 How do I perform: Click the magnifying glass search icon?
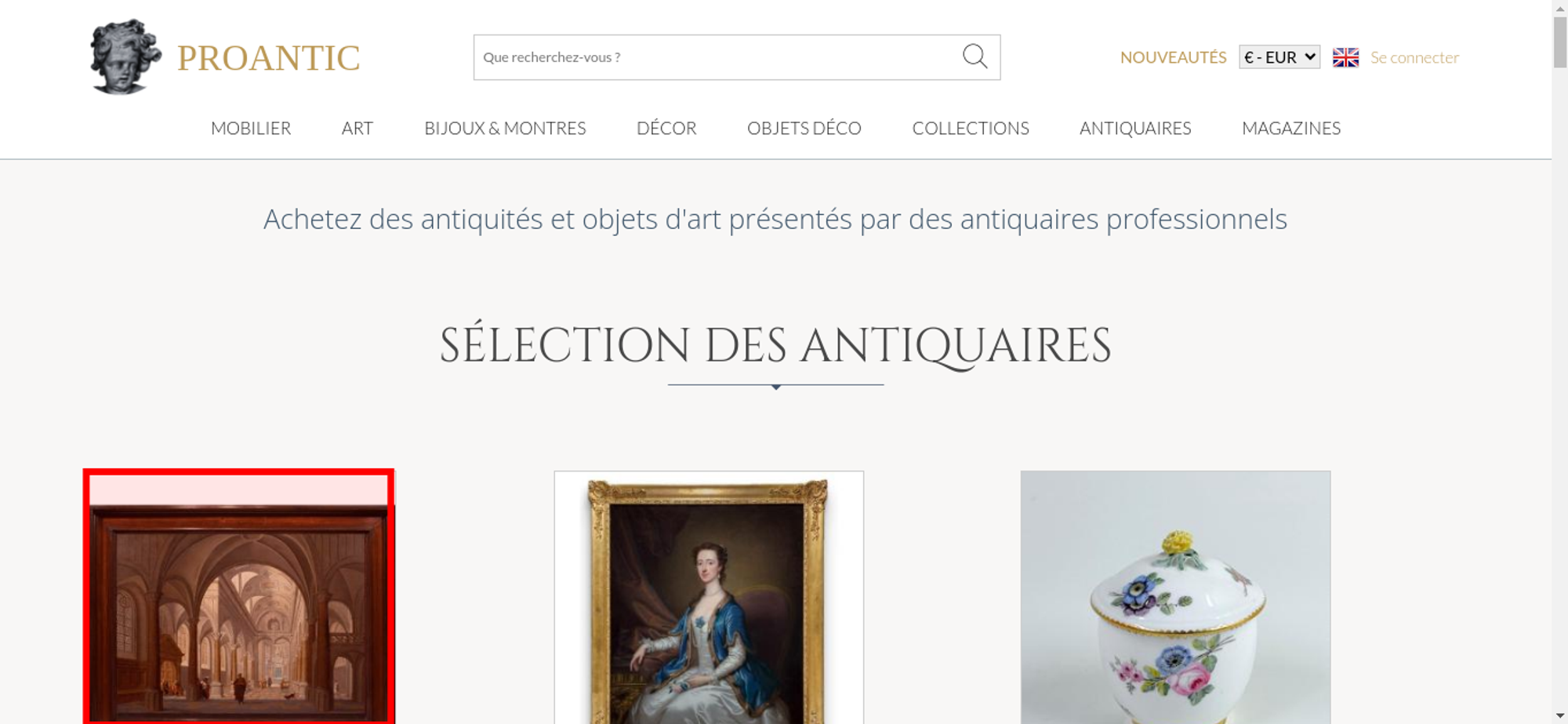tap(975, 56)
